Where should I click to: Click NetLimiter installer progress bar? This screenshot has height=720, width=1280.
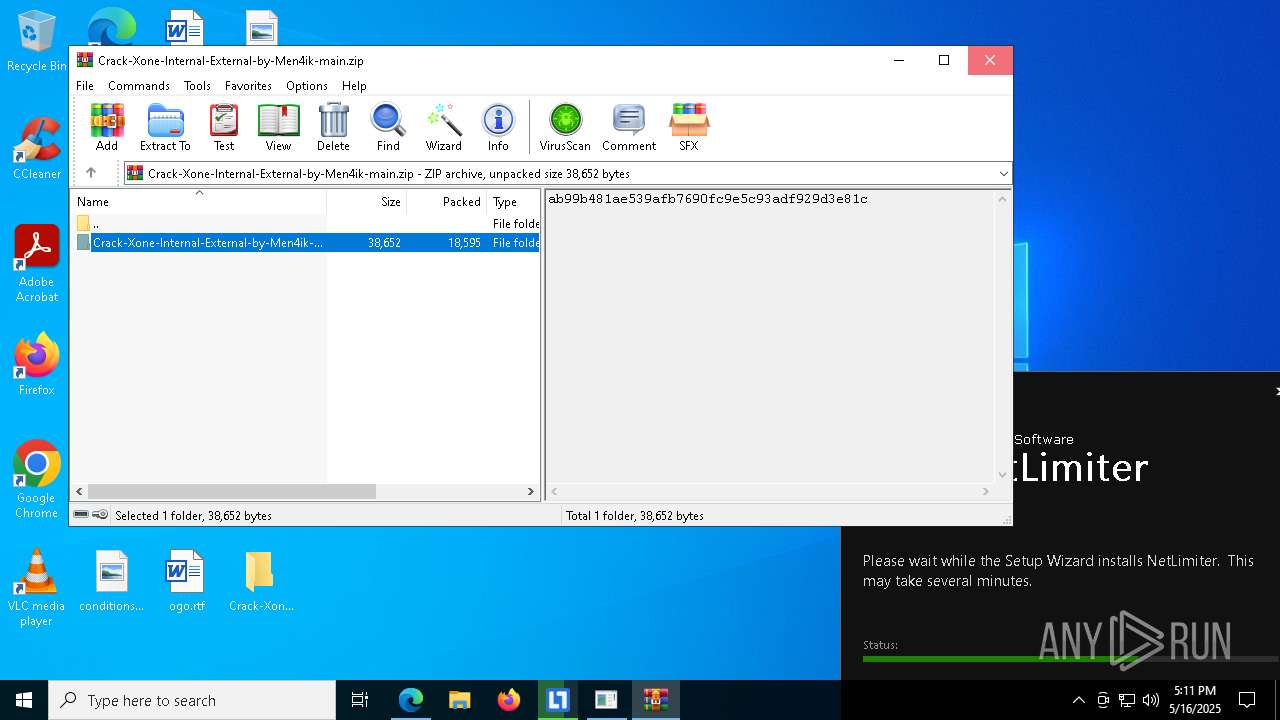click(1070, 659)
